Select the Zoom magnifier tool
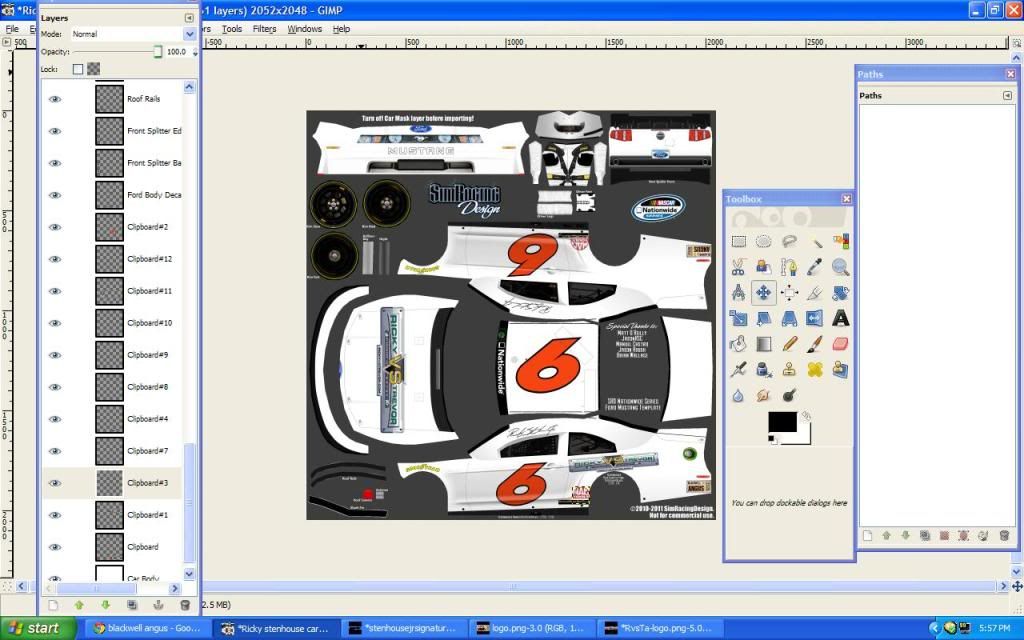 (x=841, y=267)
